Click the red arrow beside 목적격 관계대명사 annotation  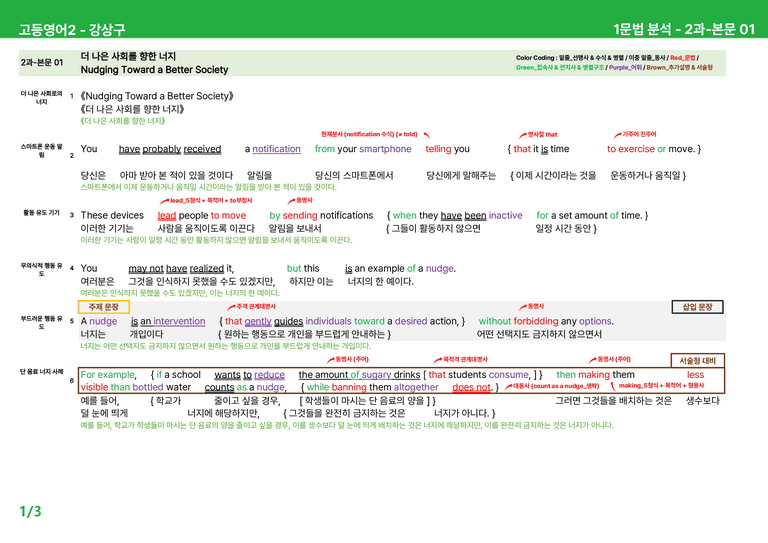pos(437,360)
